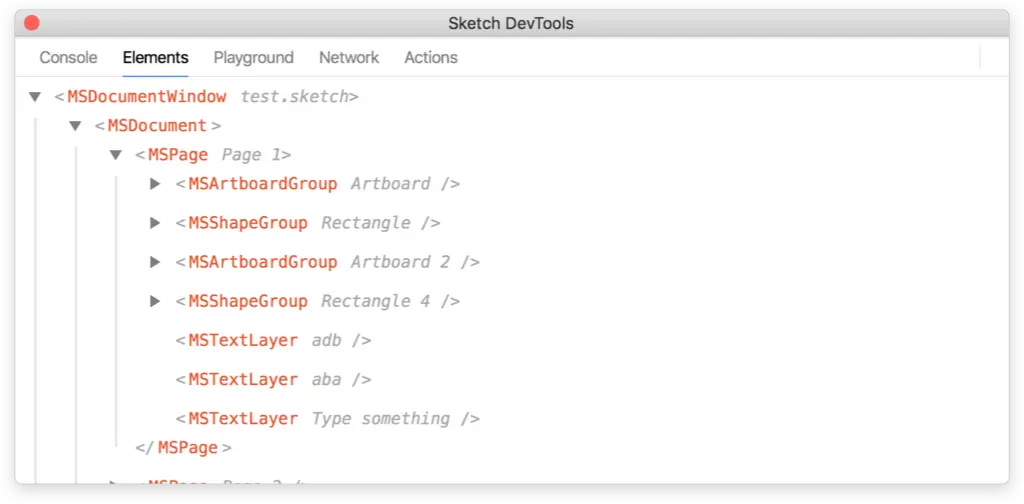The width and height of the screenshot is (1024, 504).
Task: Select the MSArtboardGroup Artboard row
Action: tap(318, 184)
